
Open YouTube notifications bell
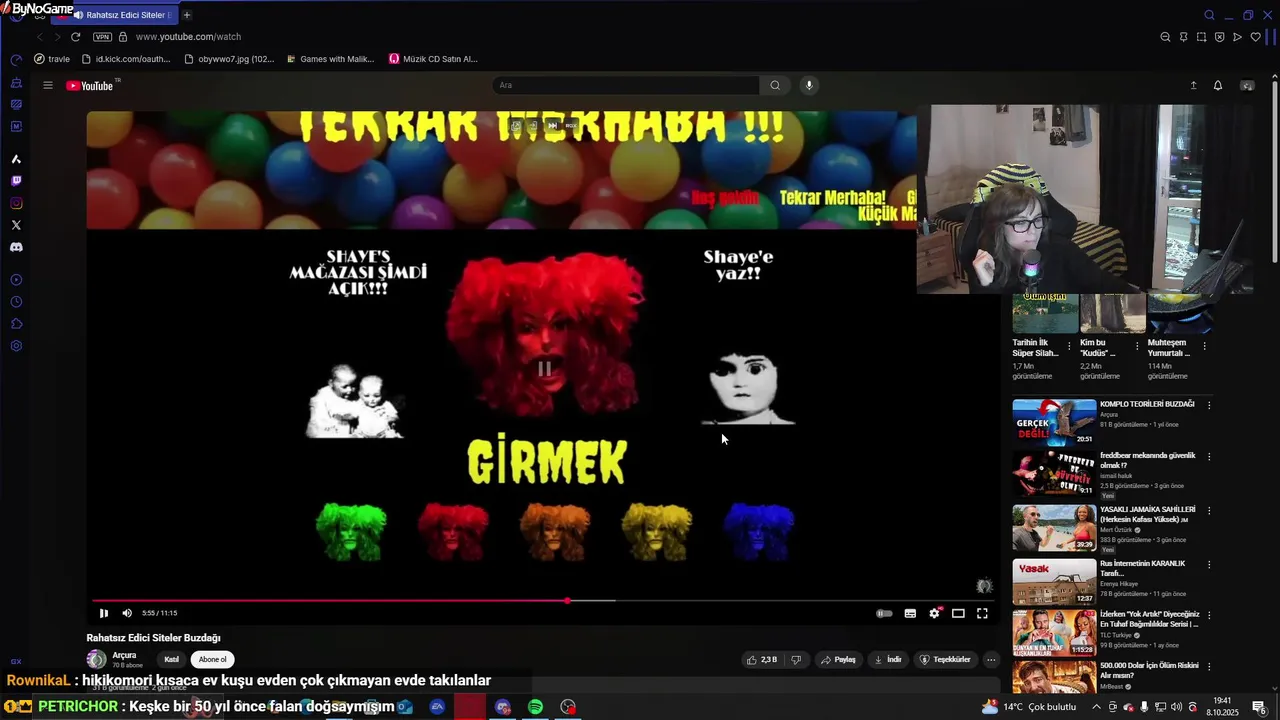coord(1218,85)
